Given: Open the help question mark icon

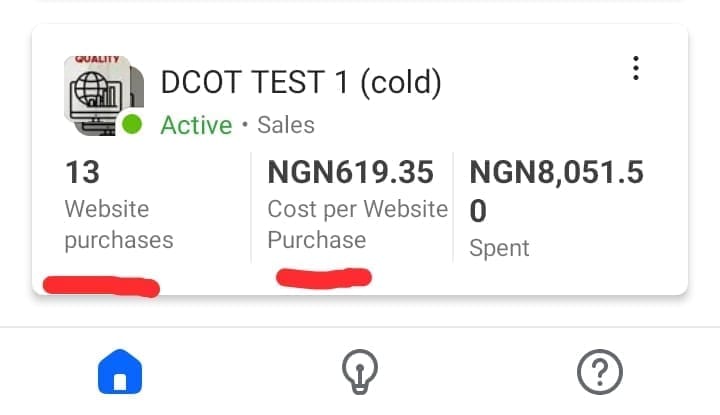Looking at the screenshot, I should (600, 373).
